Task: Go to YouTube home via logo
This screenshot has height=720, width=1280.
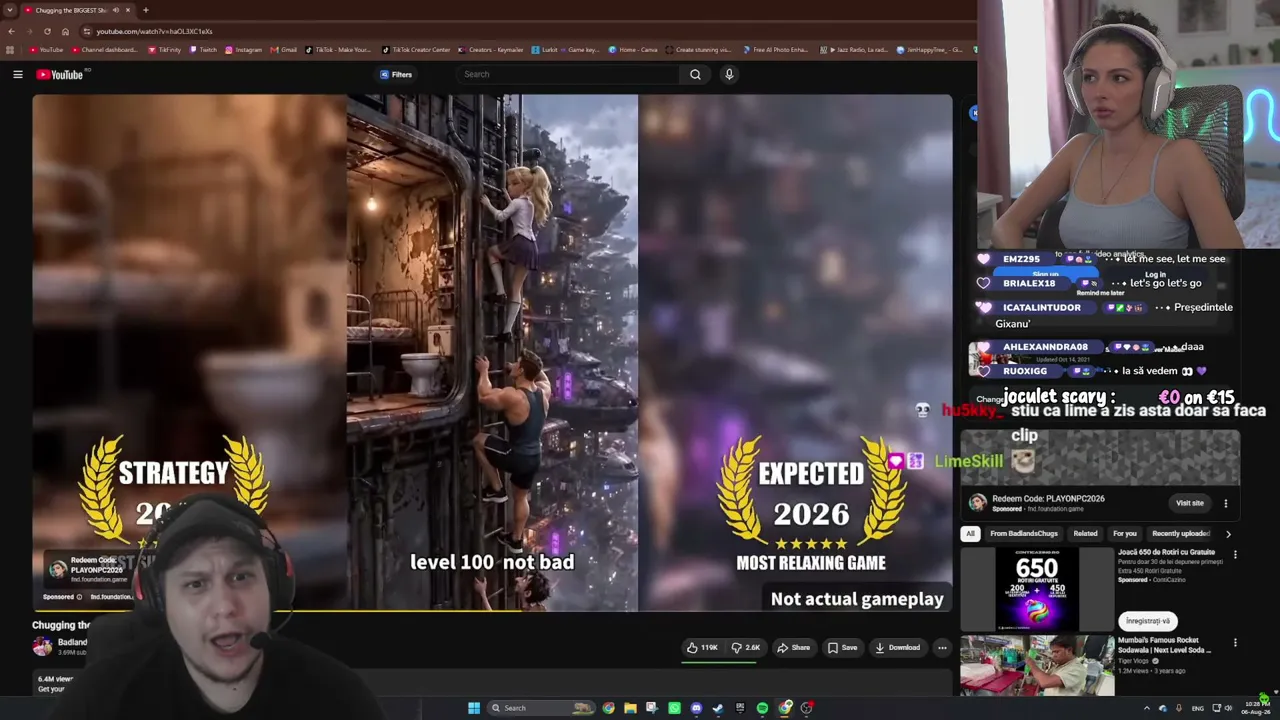Action: tap(60, 74)
